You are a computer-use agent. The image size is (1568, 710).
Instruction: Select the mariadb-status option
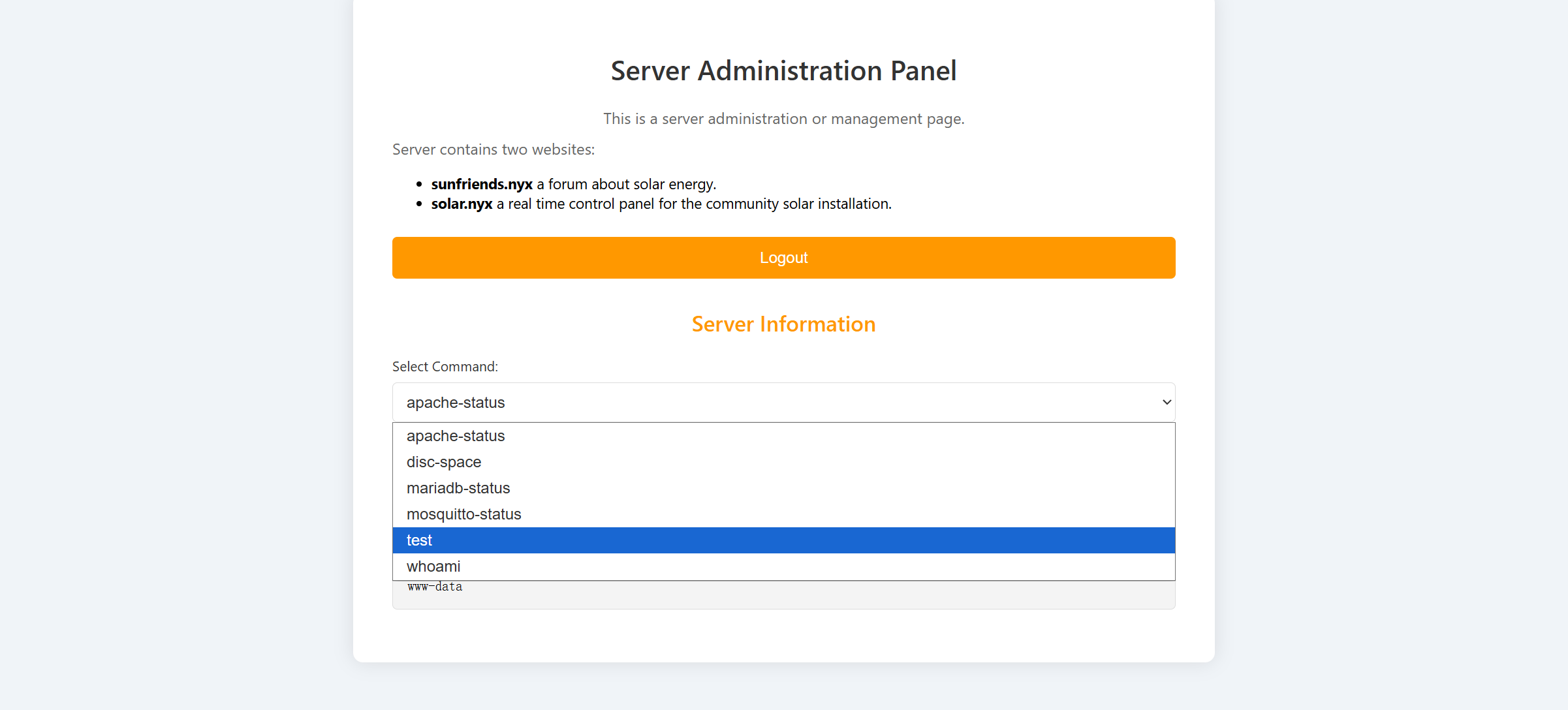point(458,488)
